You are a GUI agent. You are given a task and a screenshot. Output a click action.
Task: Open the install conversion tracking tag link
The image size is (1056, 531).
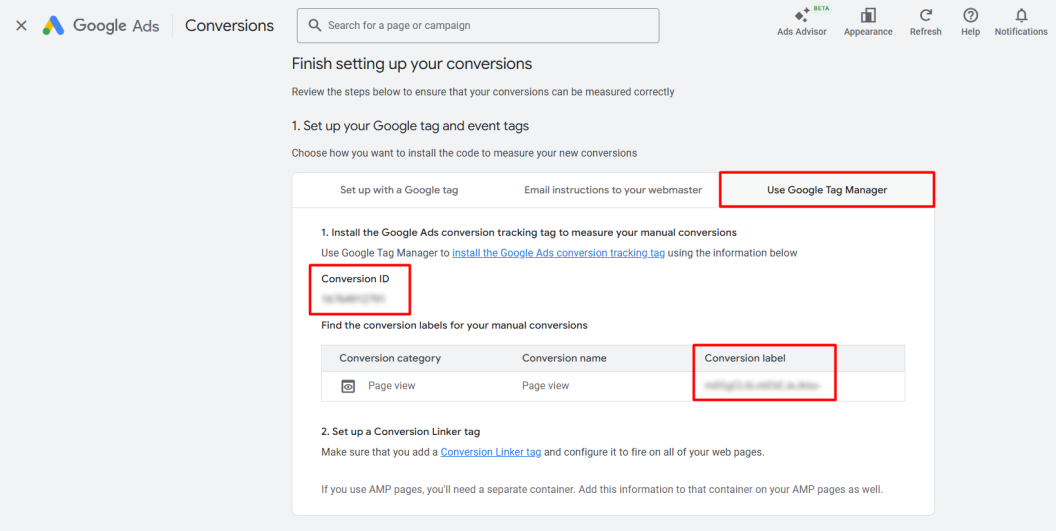coord(558,253)
